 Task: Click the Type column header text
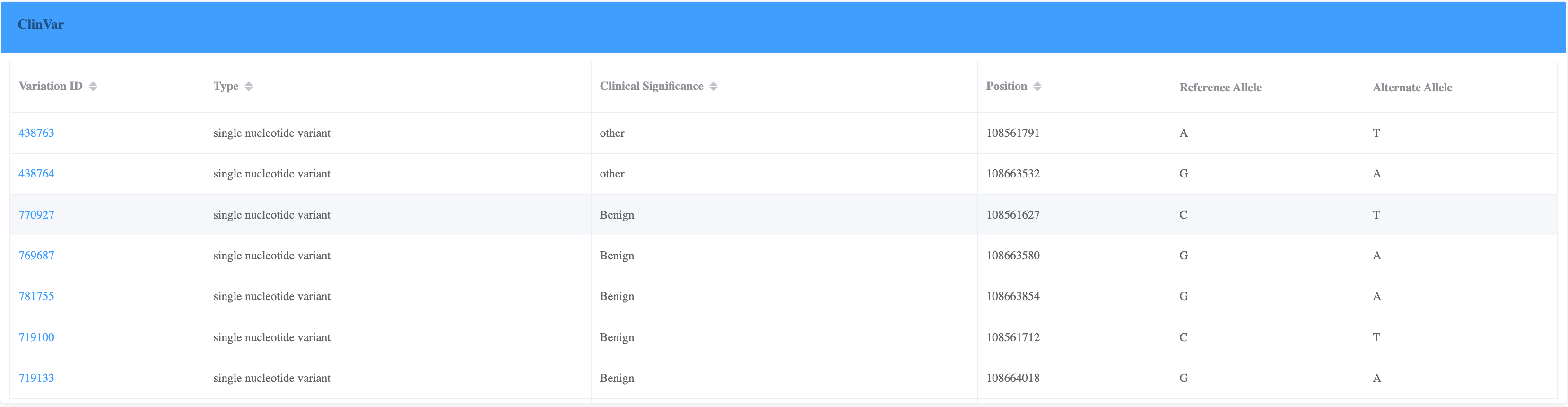click(x=226, y=87)
